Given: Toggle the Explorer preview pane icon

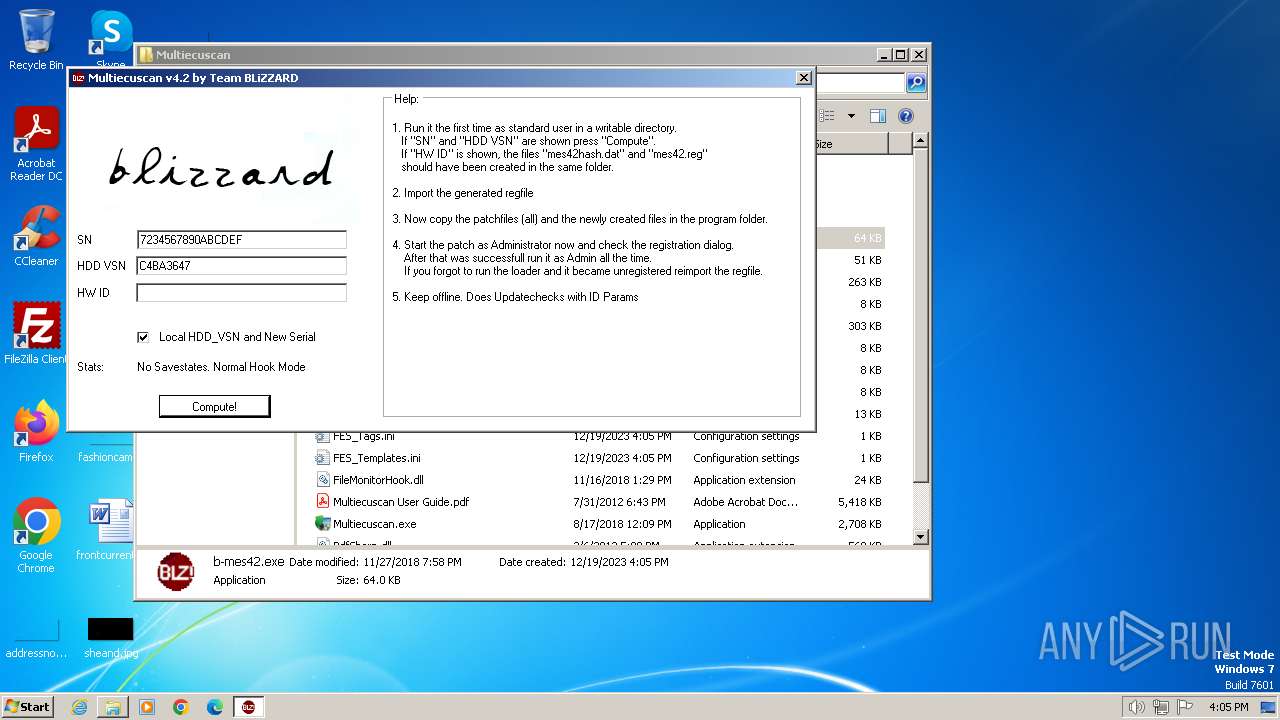Looking at the screenshot, I should [877, 116].
